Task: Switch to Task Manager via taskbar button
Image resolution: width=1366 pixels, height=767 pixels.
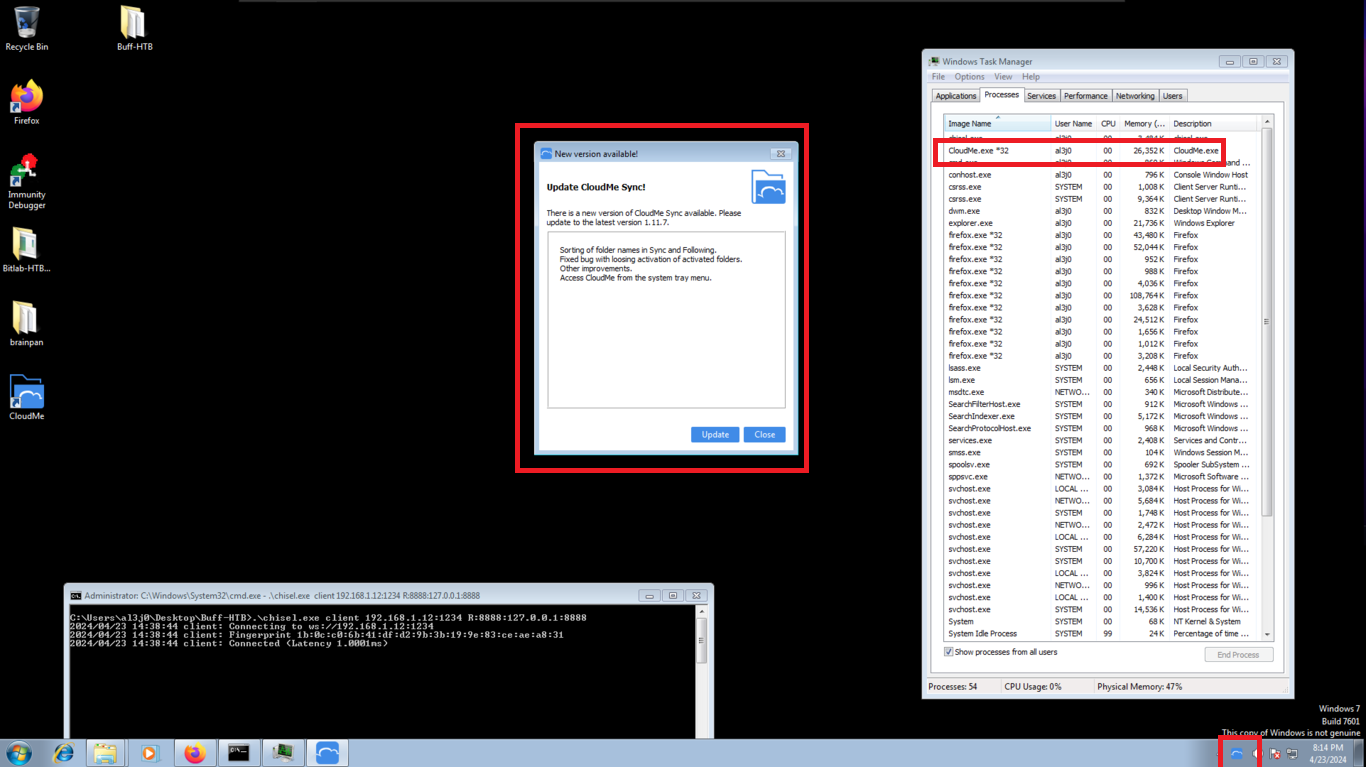Action: coord(283,753)
